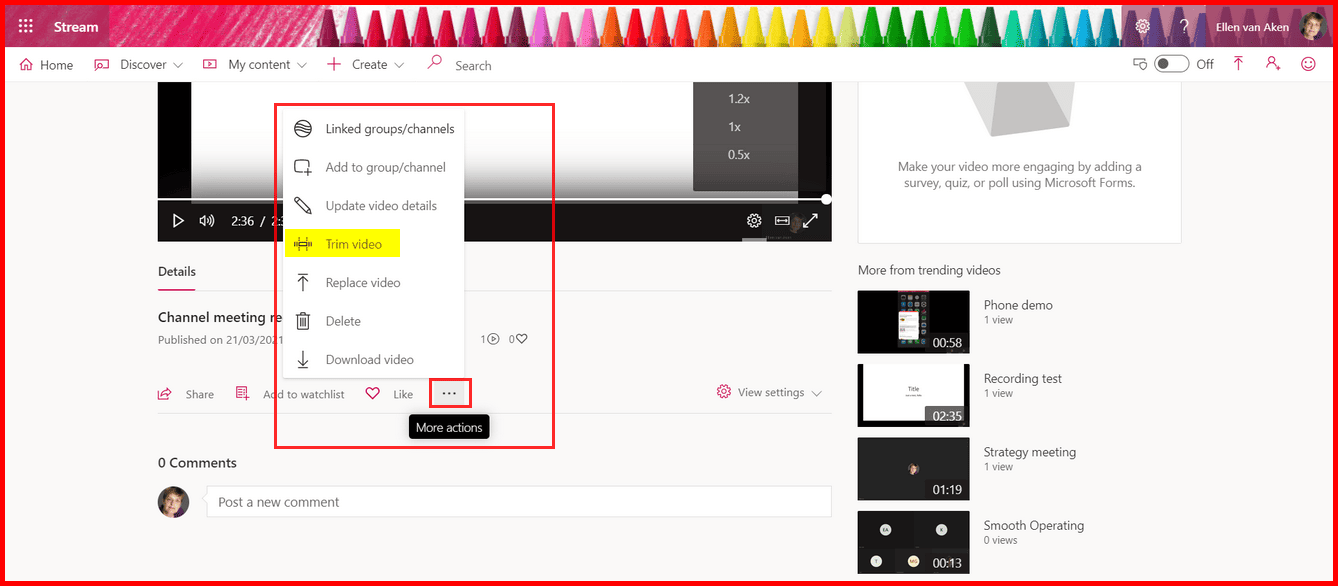The width and height of the screenshot is (1338, 586).
Task: Mute the video volume speaker icon
Action: (207, 221)
